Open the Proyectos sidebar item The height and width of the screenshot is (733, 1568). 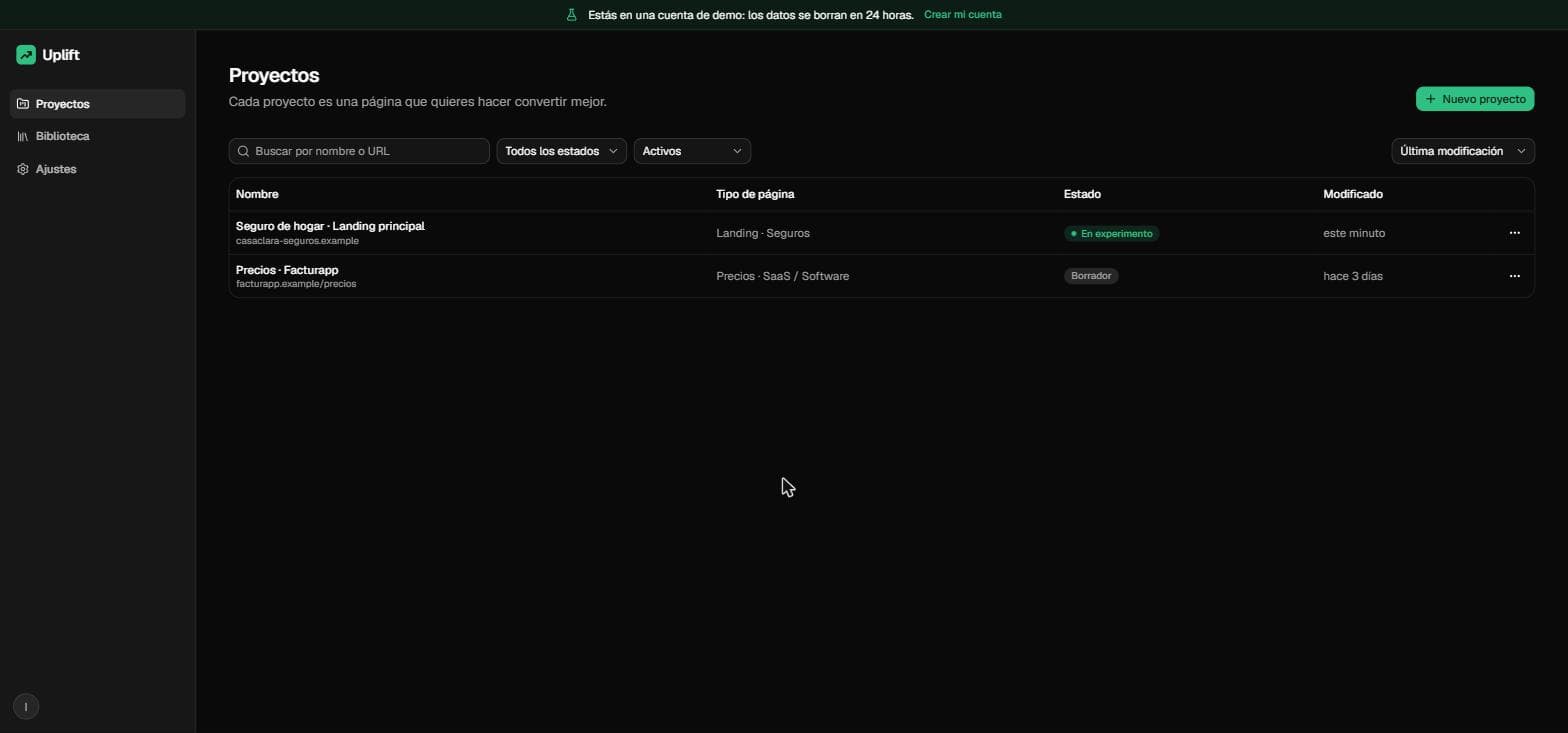tap(98, 104)
